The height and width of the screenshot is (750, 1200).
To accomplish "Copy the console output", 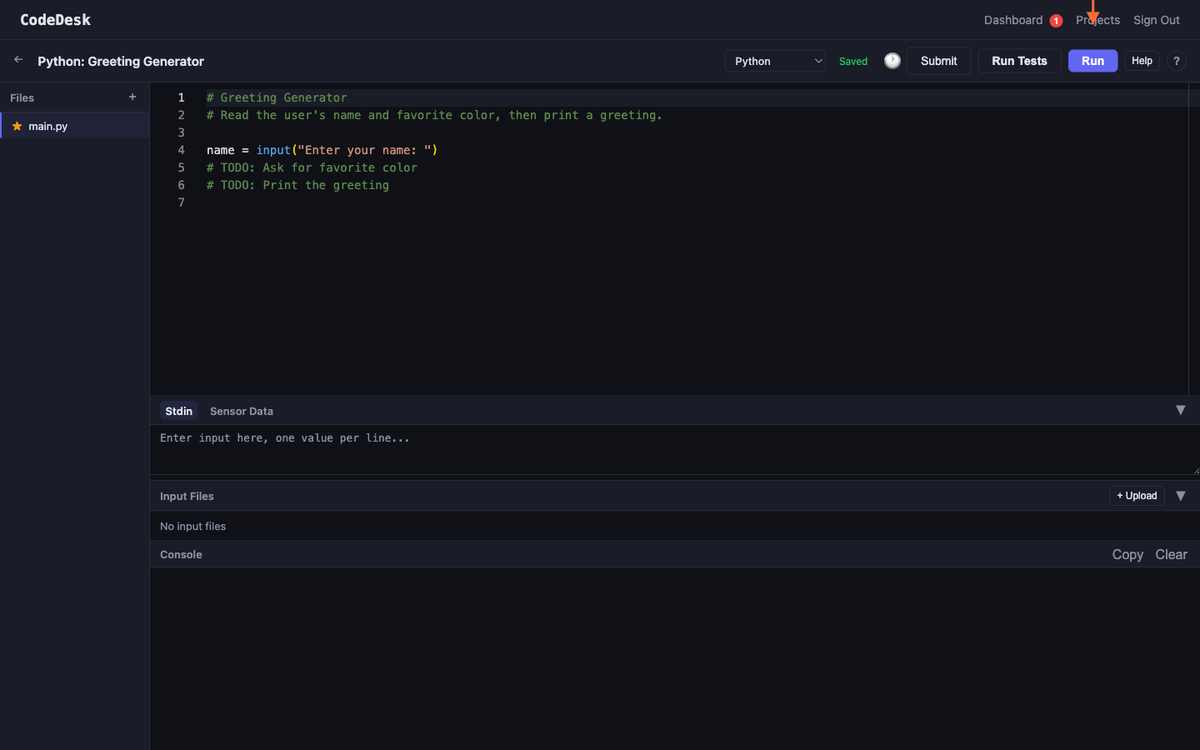I will click(1127, 554).
